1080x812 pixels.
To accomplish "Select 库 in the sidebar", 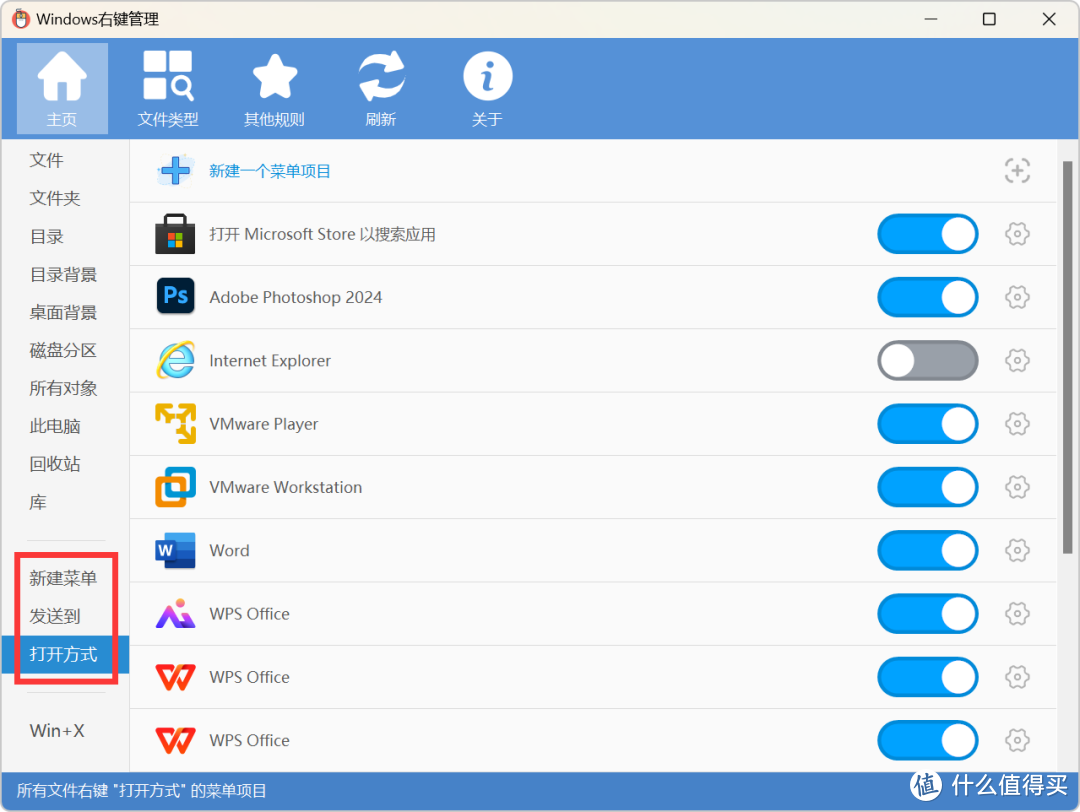I will pos(38,502).
